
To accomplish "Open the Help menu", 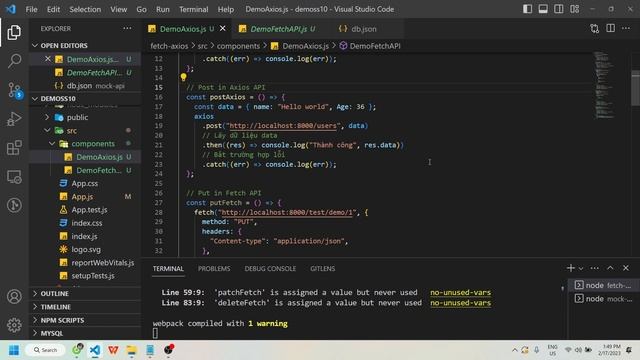I will (226, 9).
